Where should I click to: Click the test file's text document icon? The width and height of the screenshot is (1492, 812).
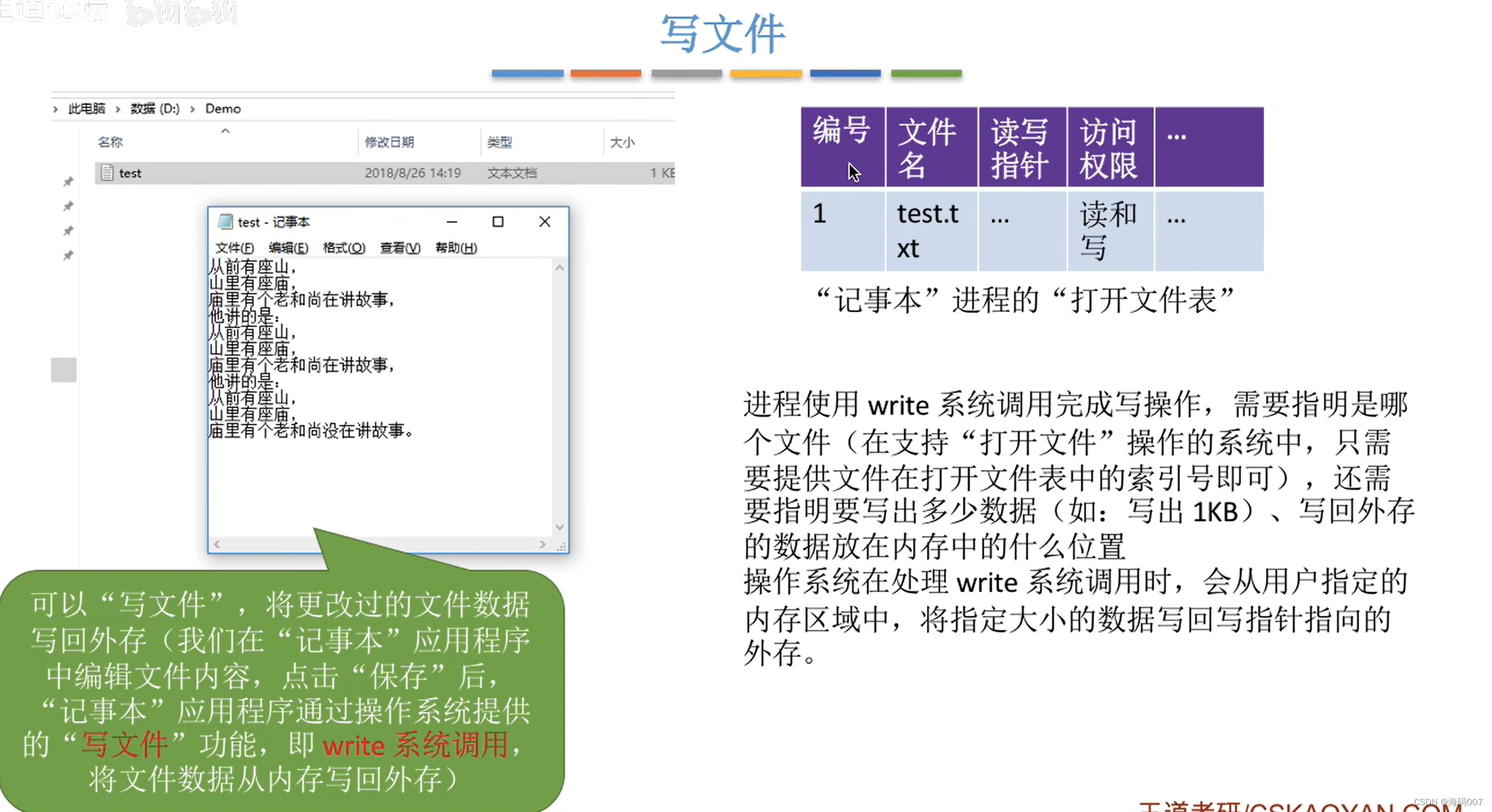click(107, 173)
